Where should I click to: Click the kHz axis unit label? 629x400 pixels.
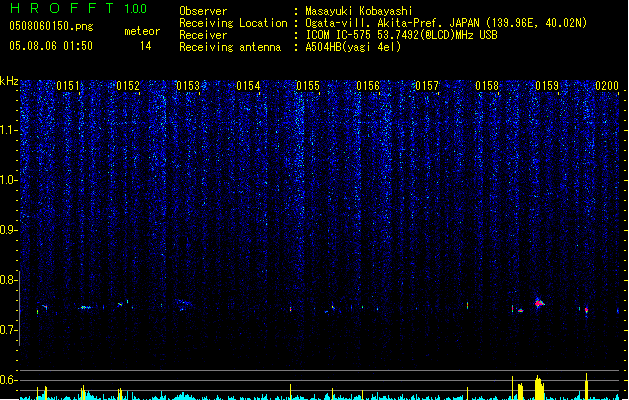coord(9,81)
